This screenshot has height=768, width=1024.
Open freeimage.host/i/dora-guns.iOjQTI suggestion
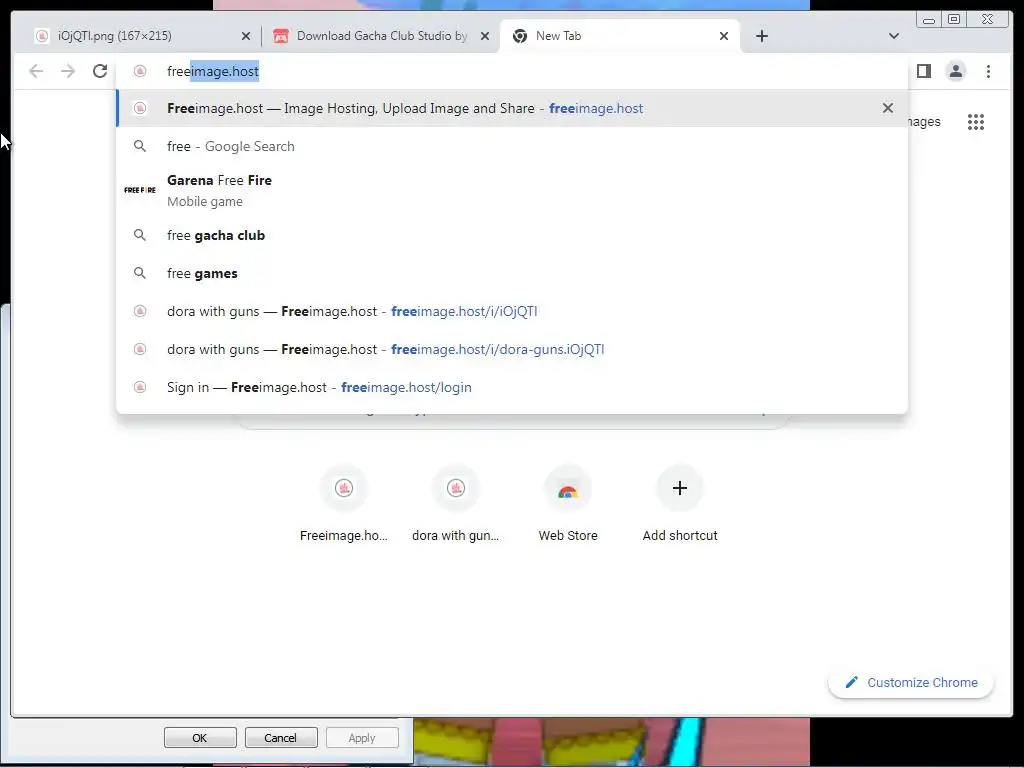[x=512, y=349]
